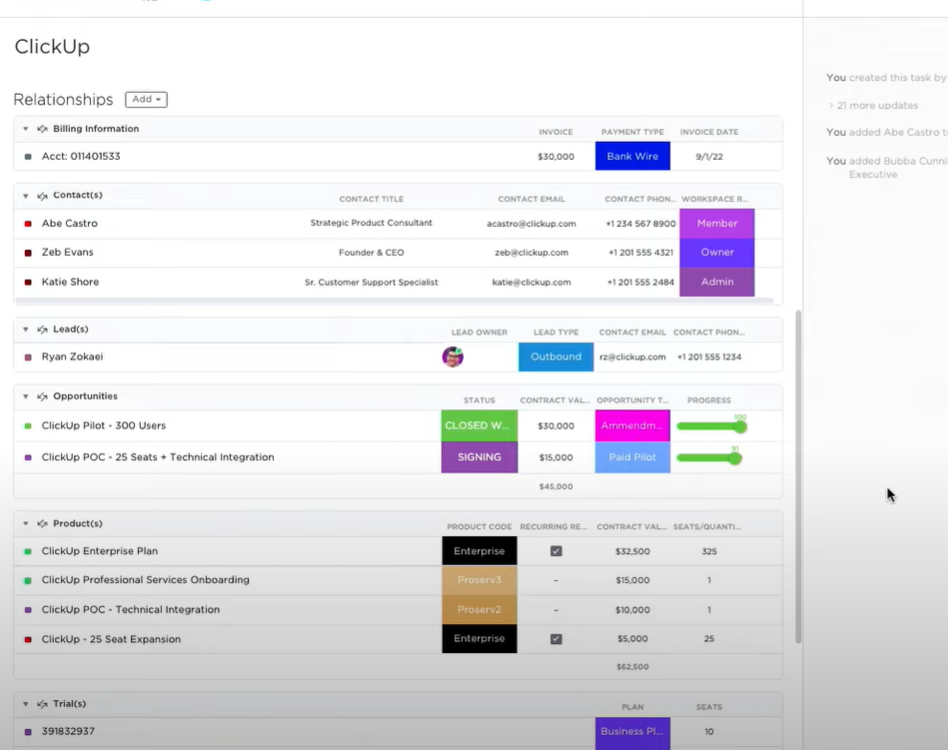The height and width of the screenshot is (750, 948).
Task: Click the status square beside Professional Services Onboarding
Action: click(28, 580)
